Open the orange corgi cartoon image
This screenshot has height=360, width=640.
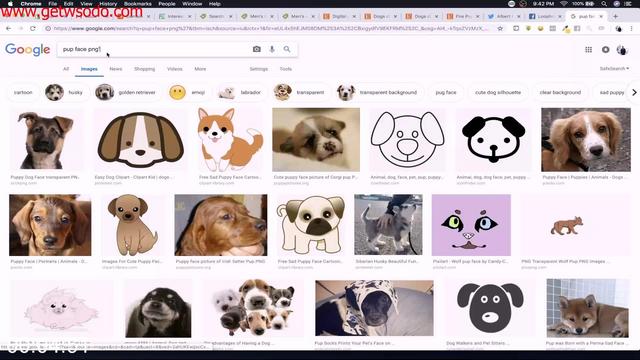click(x=230, y=140)
